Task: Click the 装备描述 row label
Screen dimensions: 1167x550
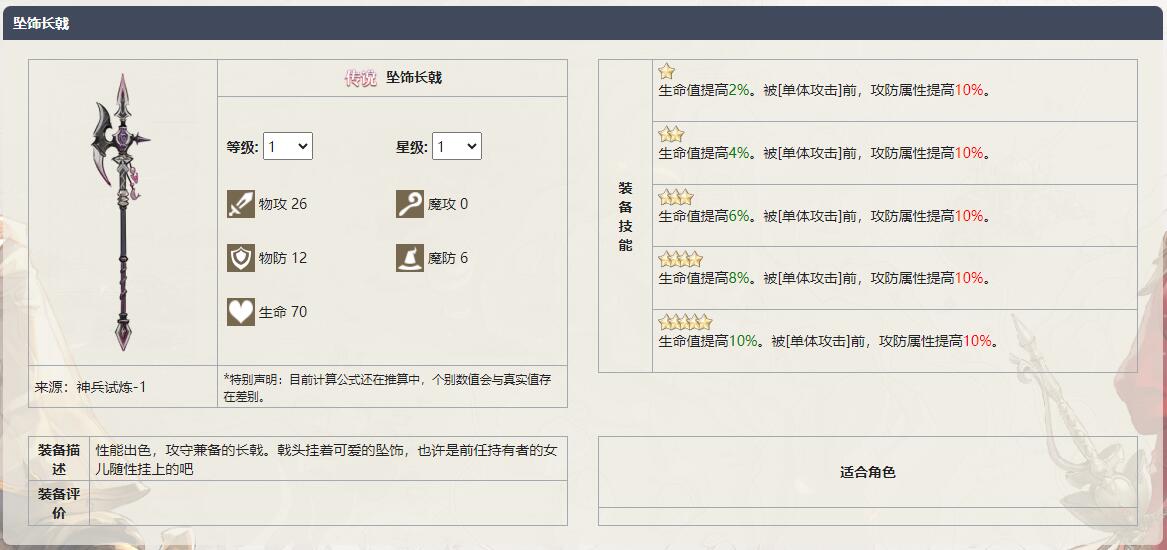Action: pos(59,459)
